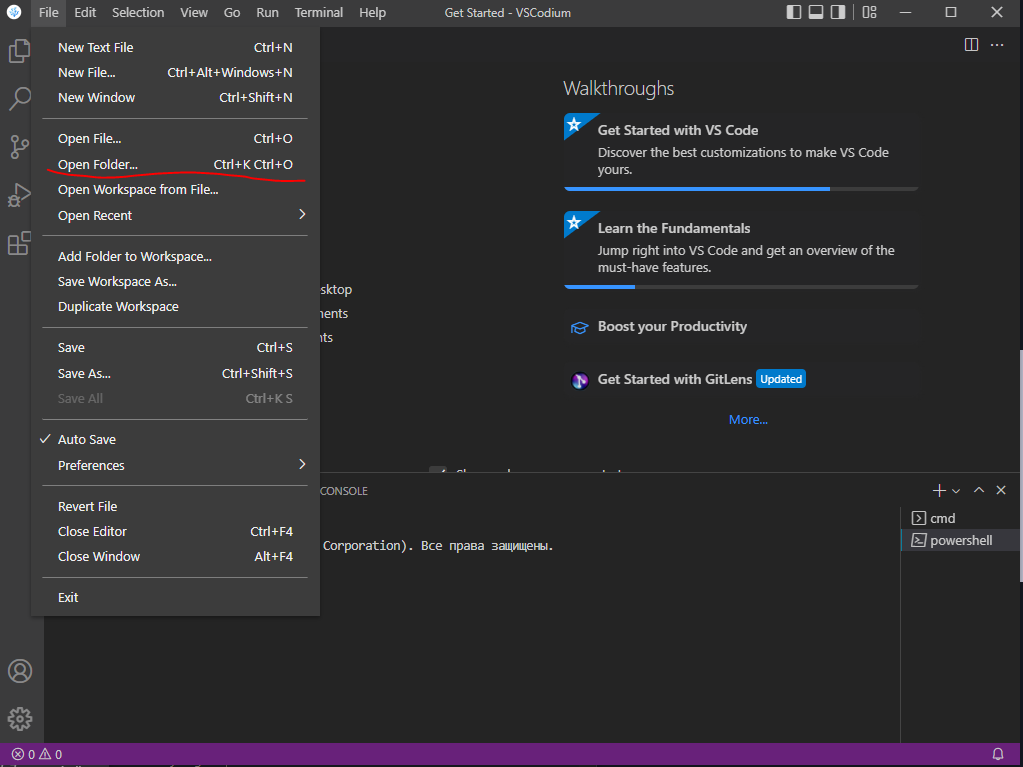
Task: Choose Open File... menu item
Action: 175,138
